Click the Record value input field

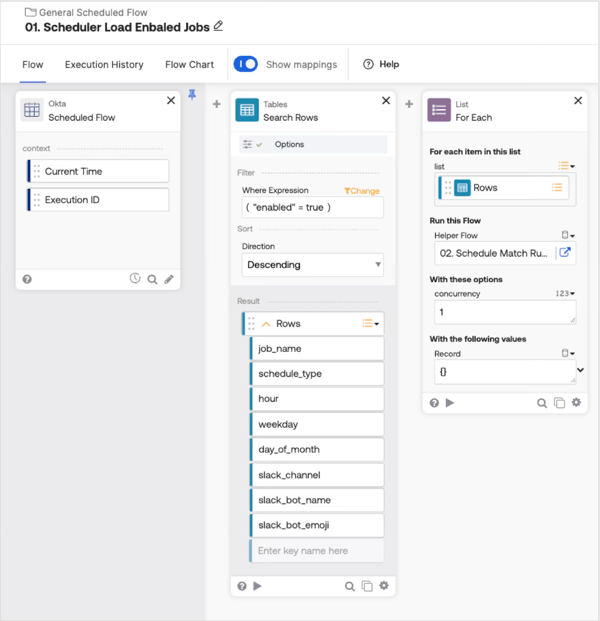[x=505, y=372]
